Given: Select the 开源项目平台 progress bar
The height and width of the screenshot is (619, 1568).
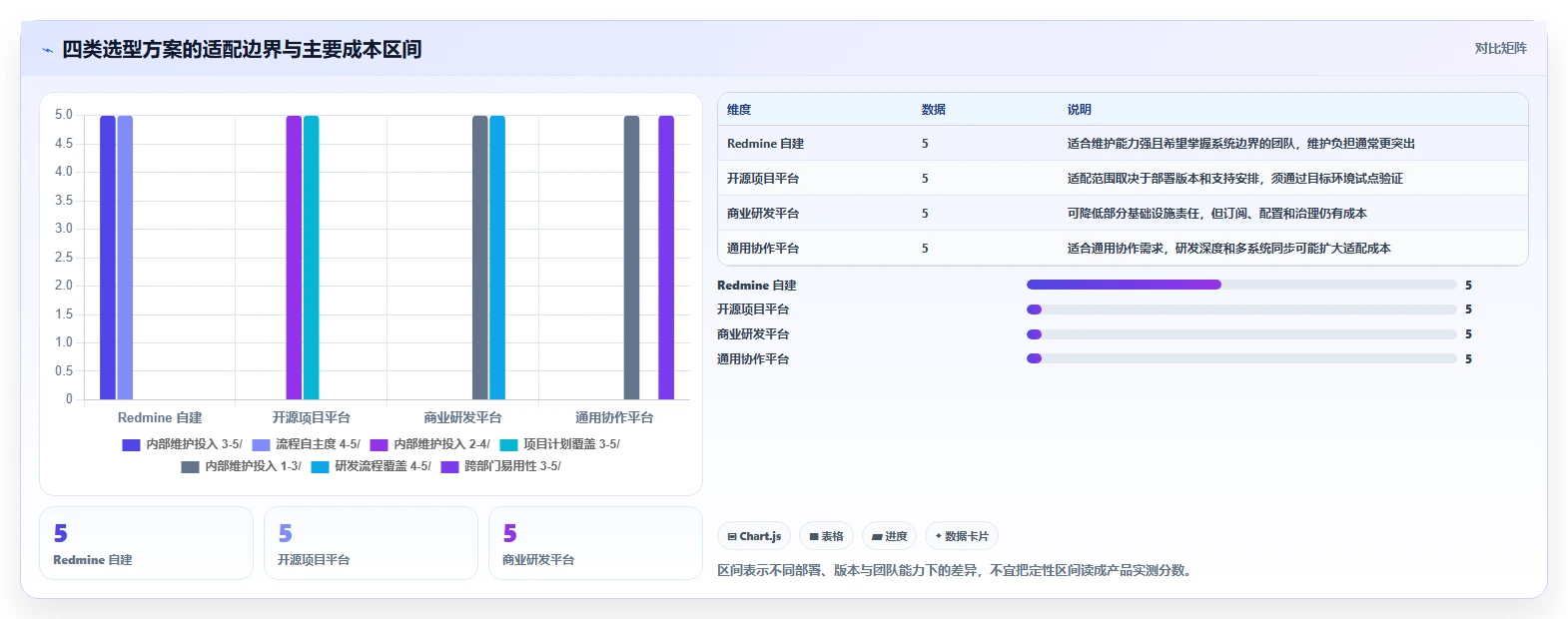Looking at the screenshot, I should 1241,309.
